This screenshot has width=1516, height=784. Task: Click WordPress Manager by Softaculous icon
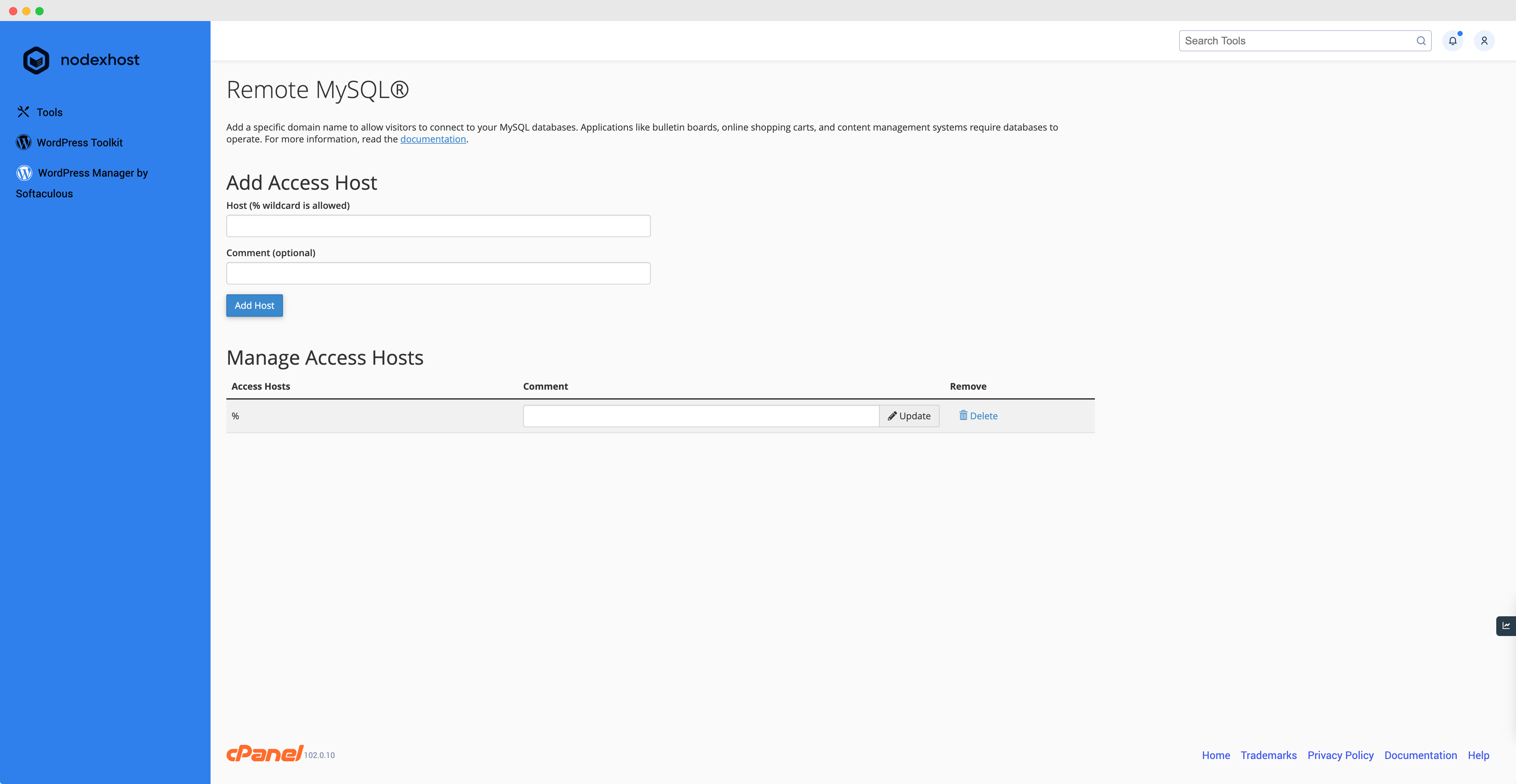24,173
